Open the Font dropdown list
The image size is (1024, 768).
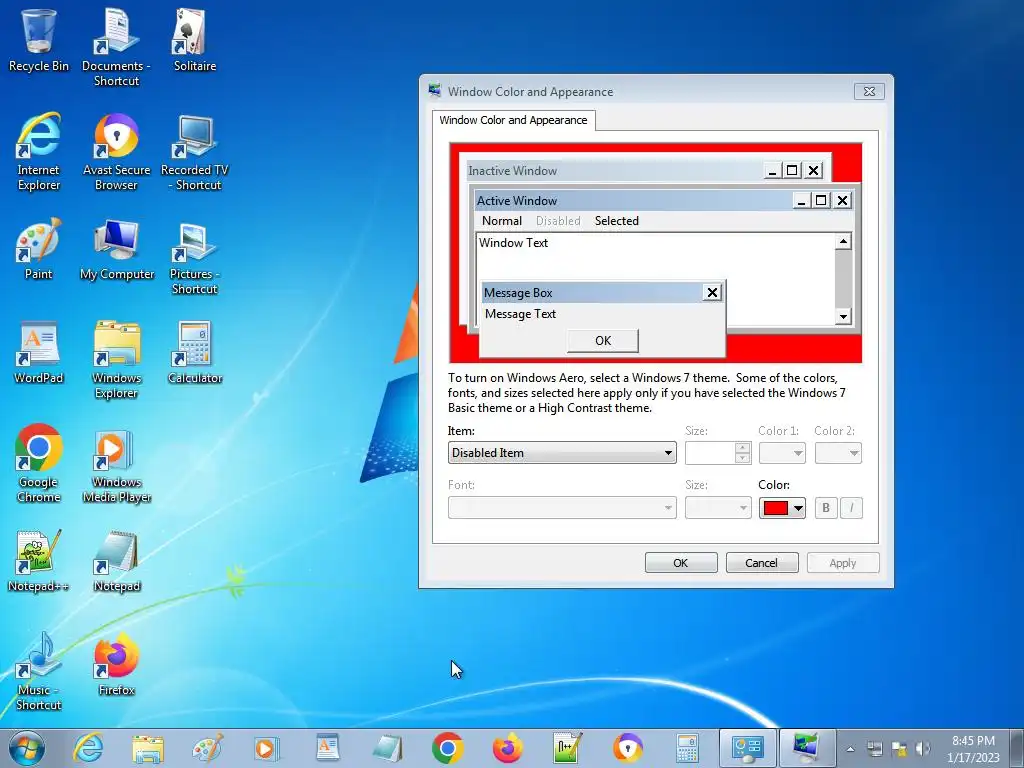pos(562,507)
